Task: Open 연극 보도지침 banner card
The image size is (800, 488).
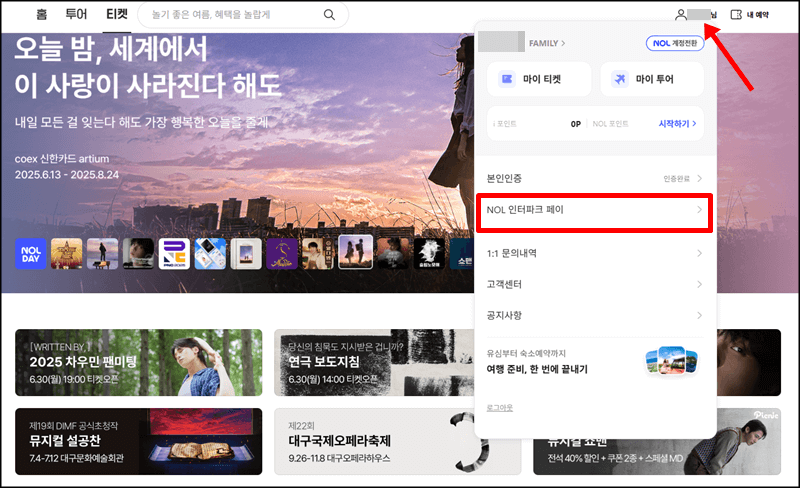Action: (374, 362)
